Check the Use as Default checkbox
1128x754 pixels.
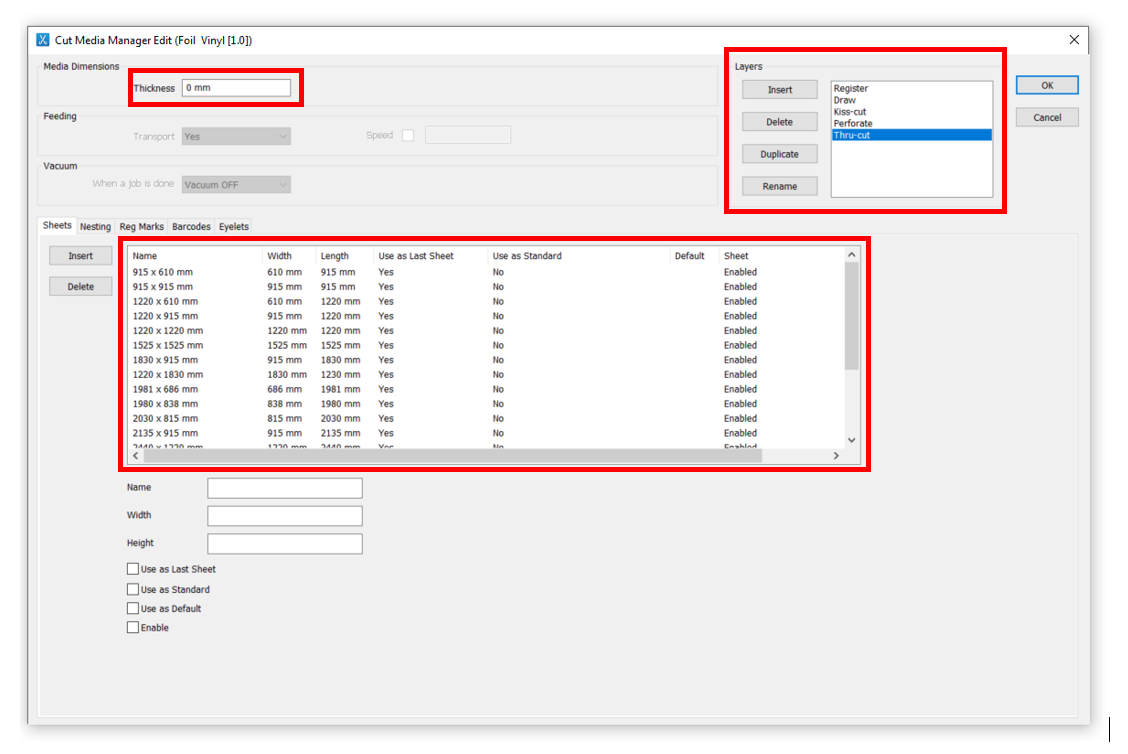click(x=132, y=609)
